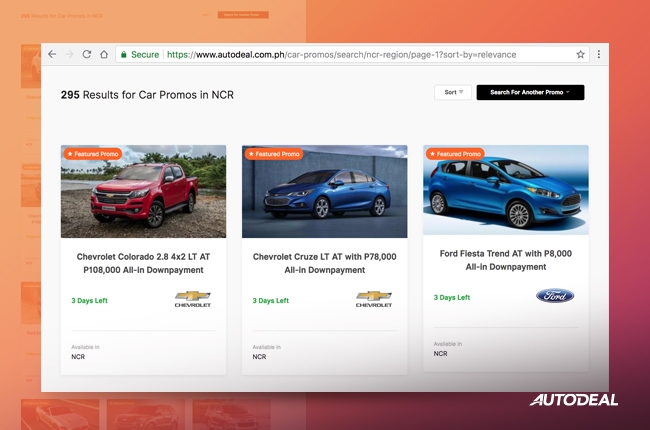Click NCR availability on Fiesta card
Screen dimensions: 650x430
440,354
